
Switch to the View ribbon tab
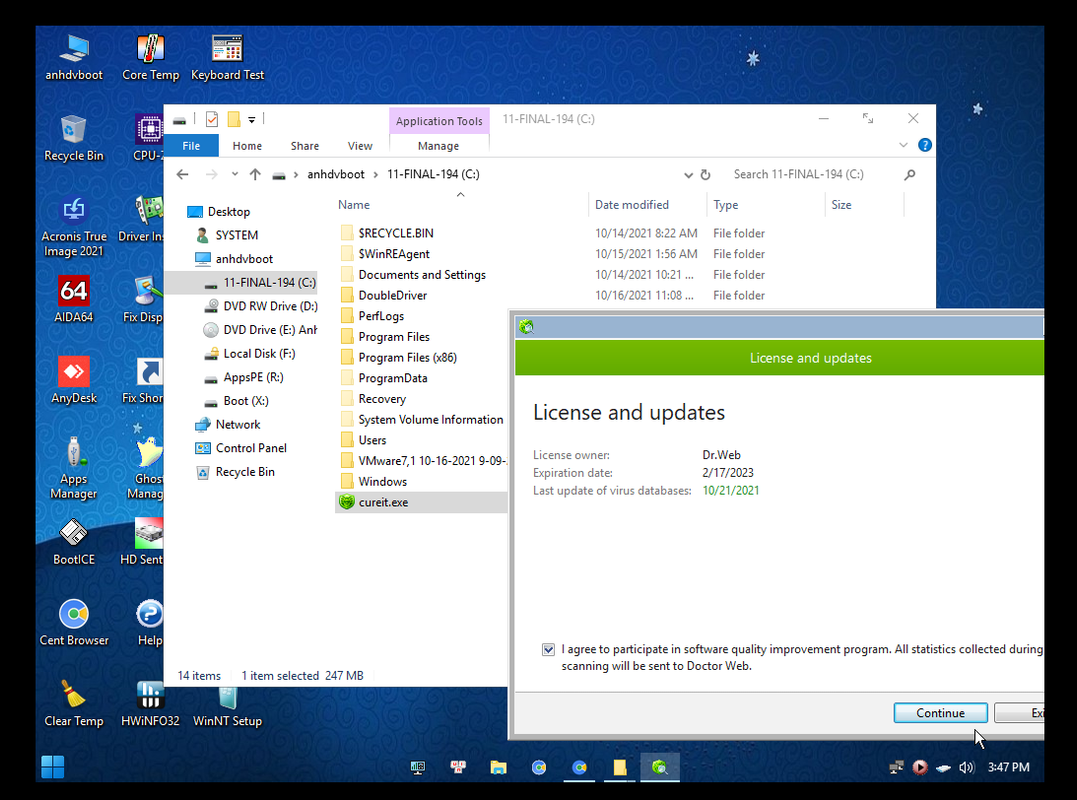(360, 146)
